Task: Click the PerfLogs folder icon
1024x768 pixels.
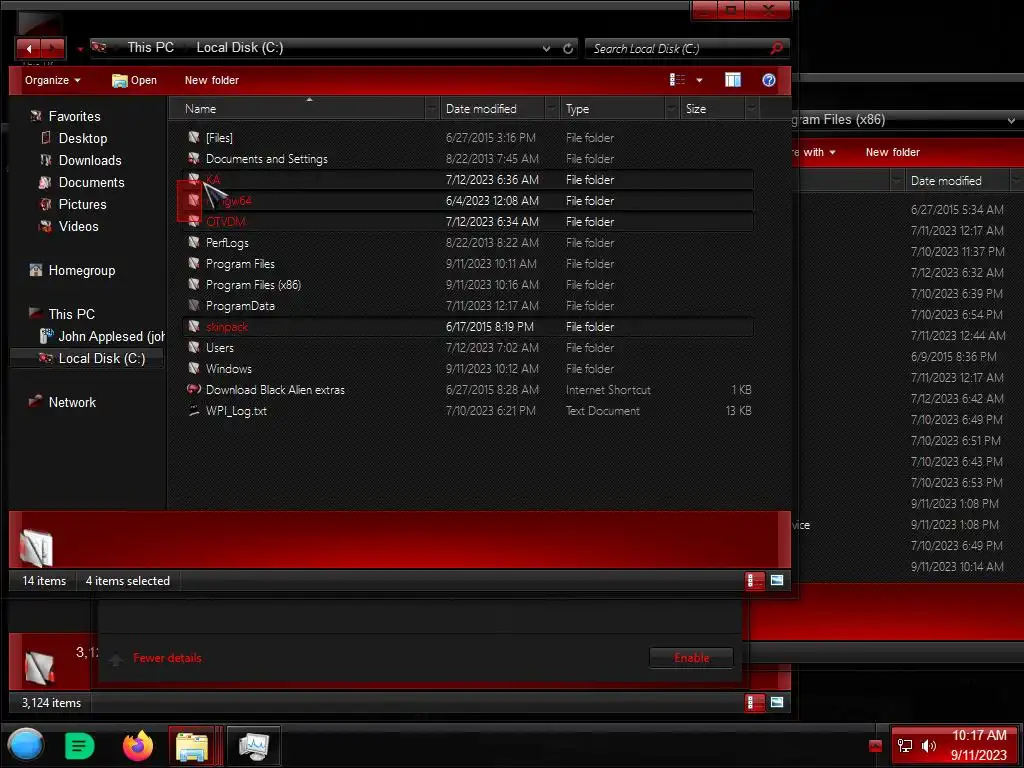Action: pyautogui.click(x=194, y=242)
